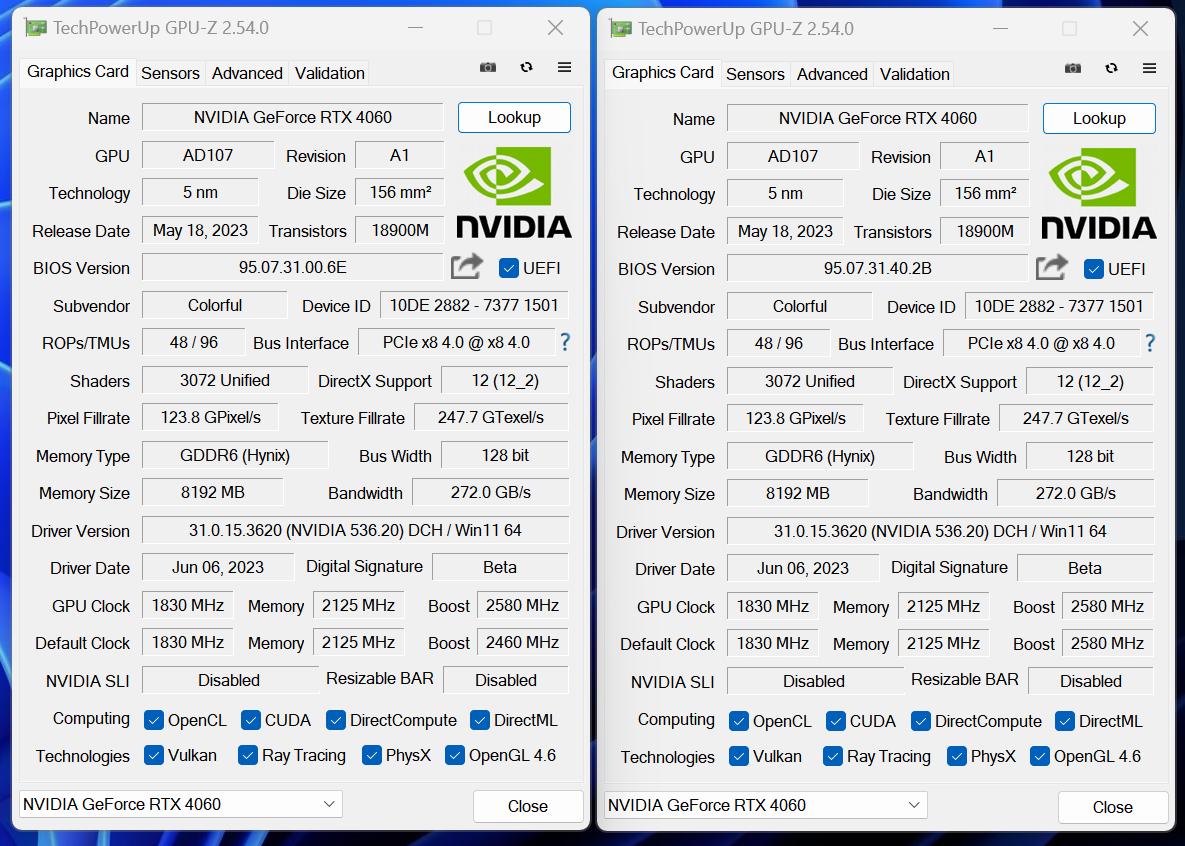This screenshot has width=1185, height=846.
Task: Click the screenshot camera icon in left window
Action: 488,67
